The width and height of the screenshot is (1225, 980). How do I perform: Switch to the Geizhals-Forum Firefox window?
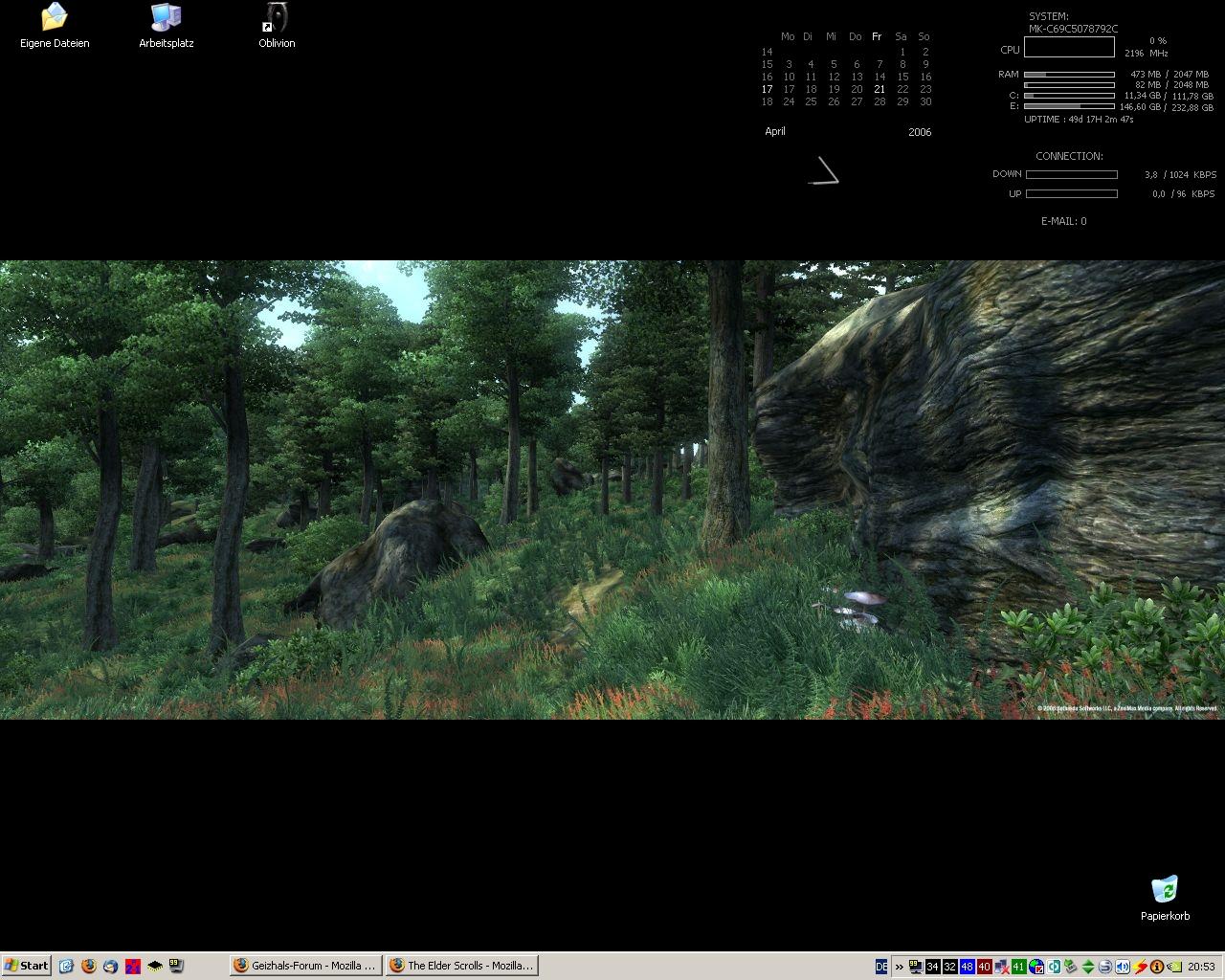click(x=306, y=966)
